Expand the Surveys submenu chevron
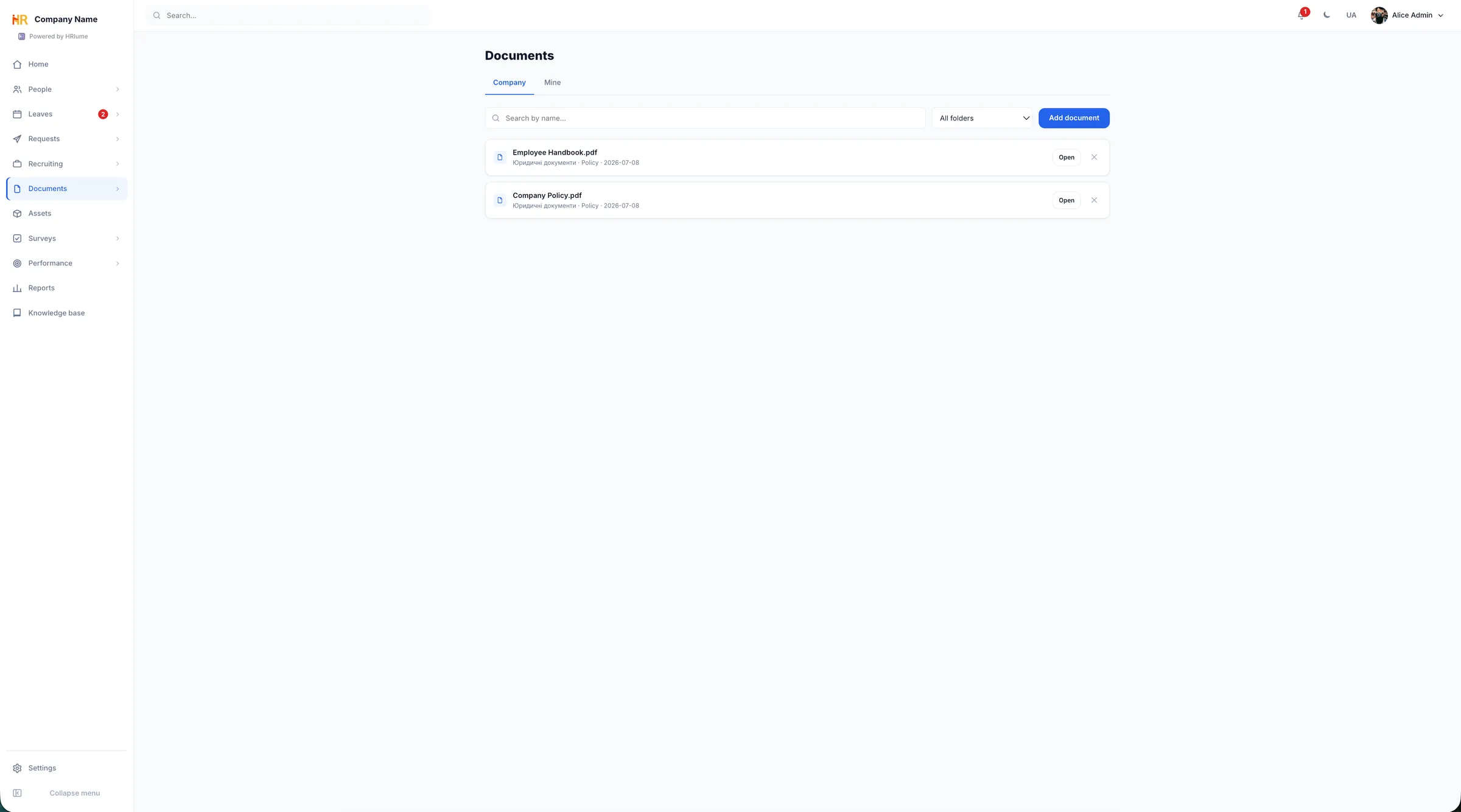Screen dimensions: 1461x812 pos(117,239)
